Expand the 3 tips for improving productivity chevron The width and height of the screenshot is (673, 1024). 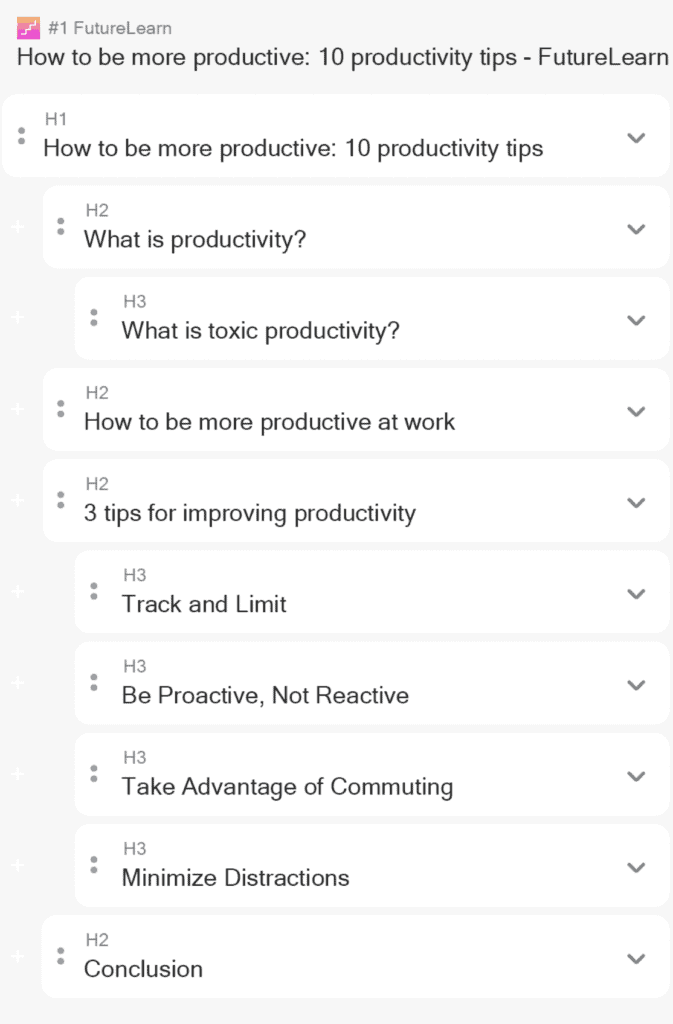coord(636,503)
